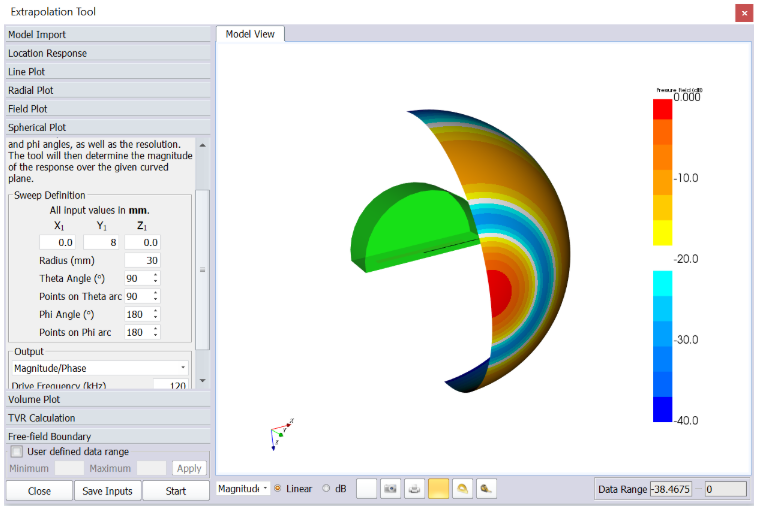Click the Radius (mm) input field
This screenshot has width=759, height=508.
(142, 260)
